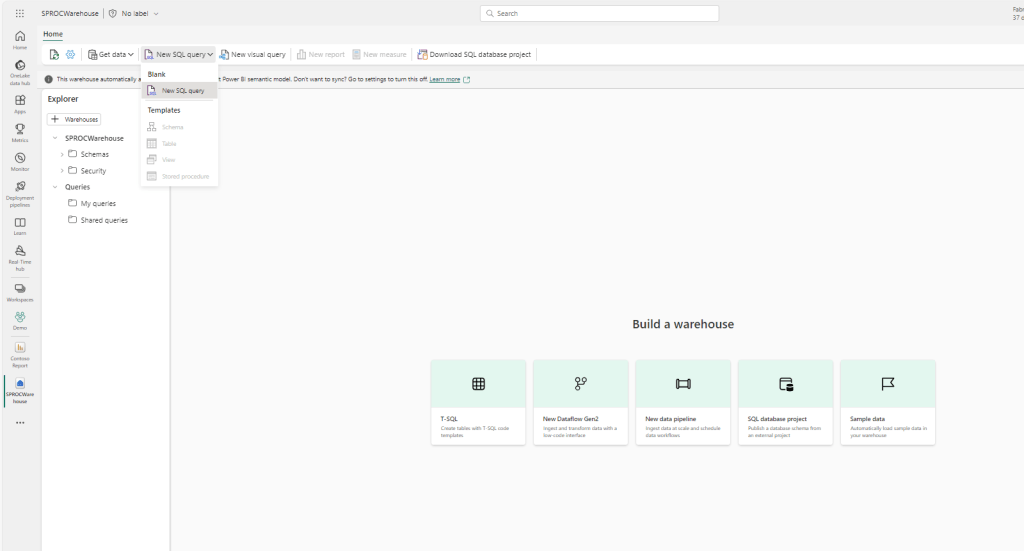Select New SQL query under Blank
The image size is (1024, 551).
point(182,90)
